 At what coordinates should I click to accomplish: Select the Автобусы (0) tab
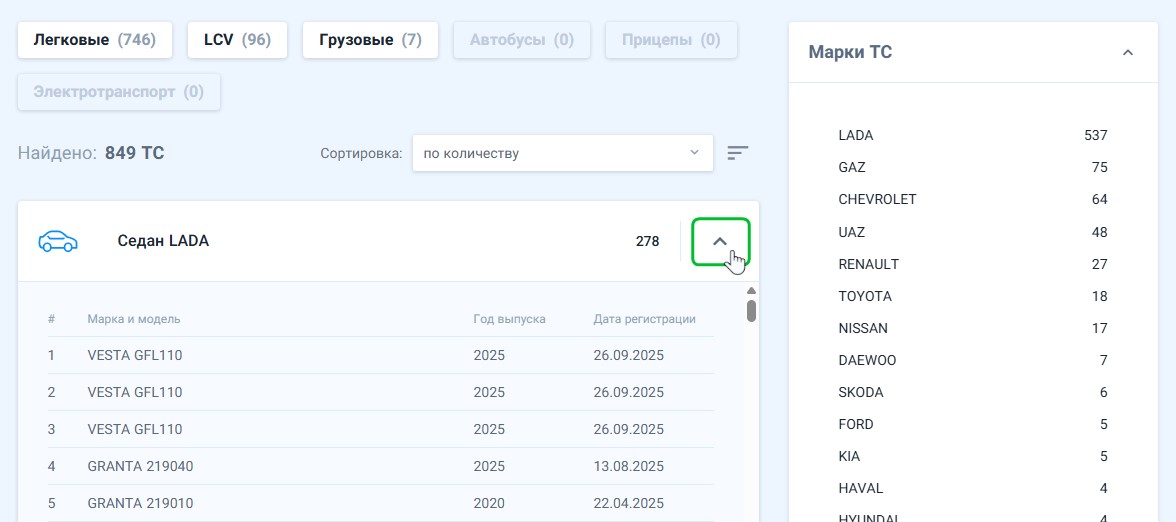522,40
